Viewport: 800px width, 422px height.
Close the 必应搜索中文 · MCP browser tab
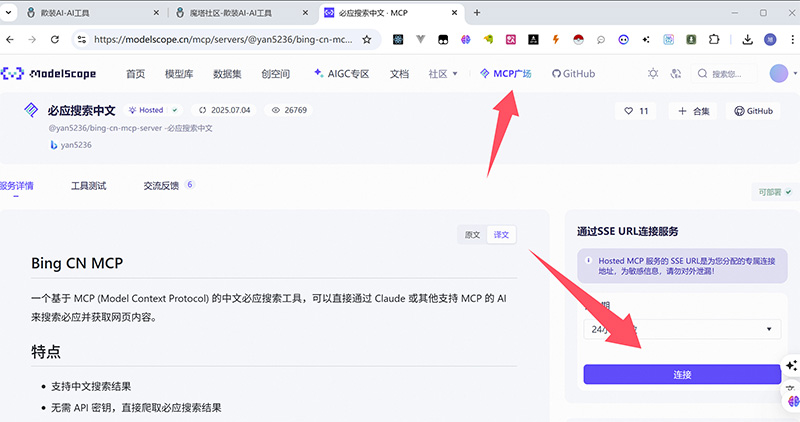click(x=454, y=13)
